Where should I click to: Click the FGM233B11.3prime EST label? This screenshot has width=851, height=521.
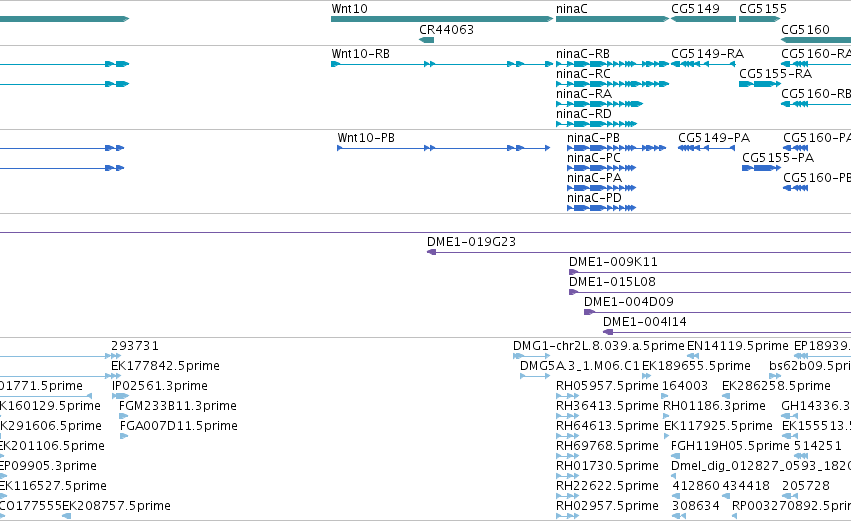point(177,406)
